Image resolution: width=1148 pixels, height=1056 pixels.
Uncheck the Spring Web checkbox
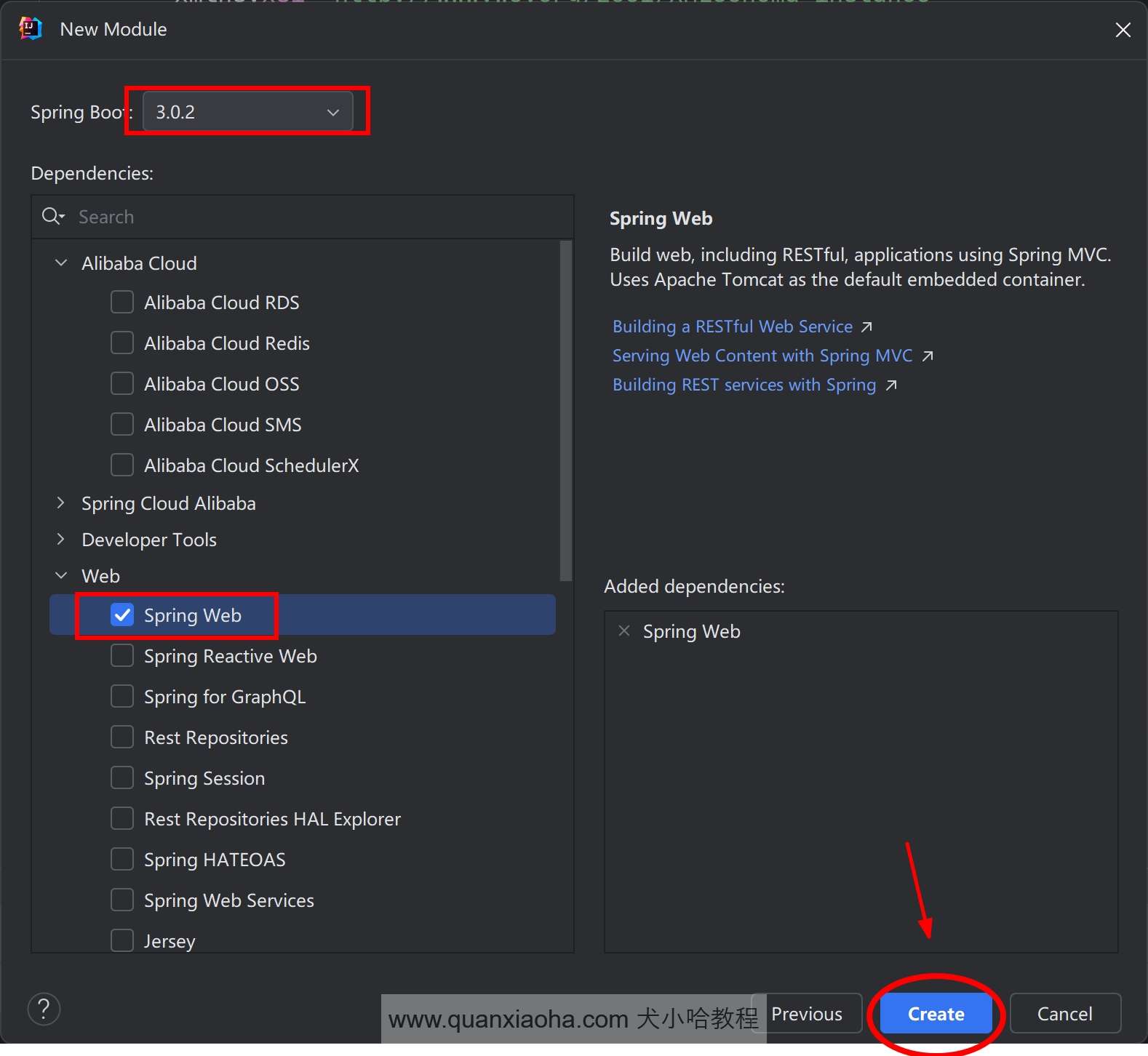122,615
